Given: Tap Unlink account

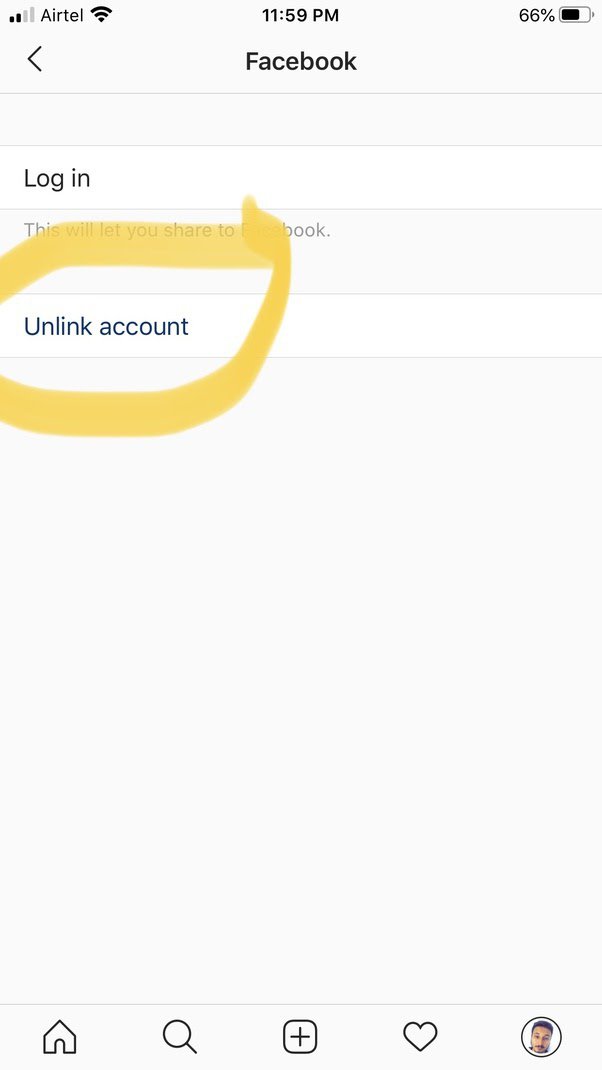Looking at the screenshot, I should pyautogui.click(x=106, y=326).
